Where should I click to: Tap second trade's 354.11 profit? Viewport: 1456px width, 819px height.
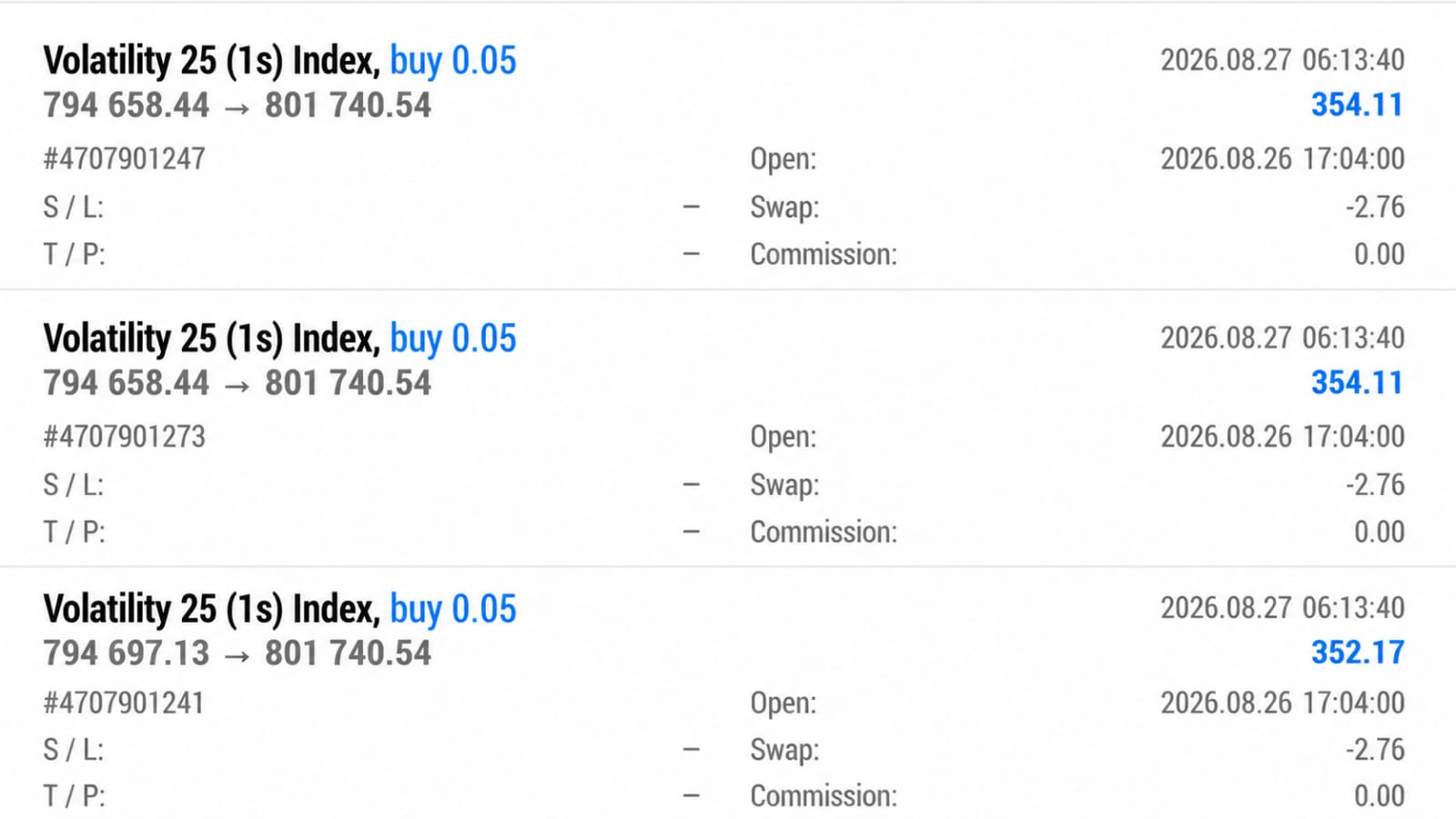[1358, 382]
